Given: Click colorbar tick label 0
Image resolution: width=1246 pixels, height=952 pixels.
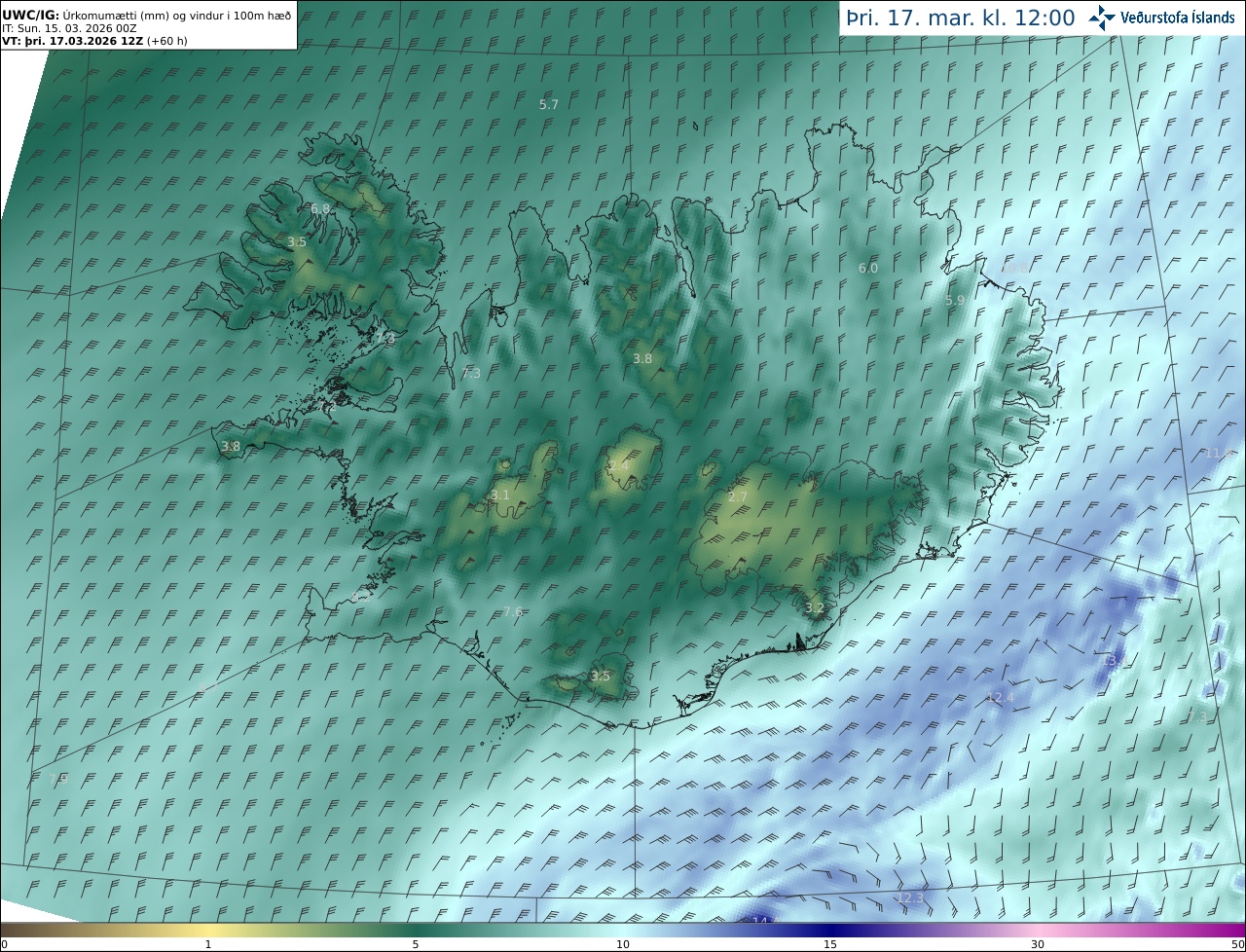Looking at the screenshot, I should [4, 944].
